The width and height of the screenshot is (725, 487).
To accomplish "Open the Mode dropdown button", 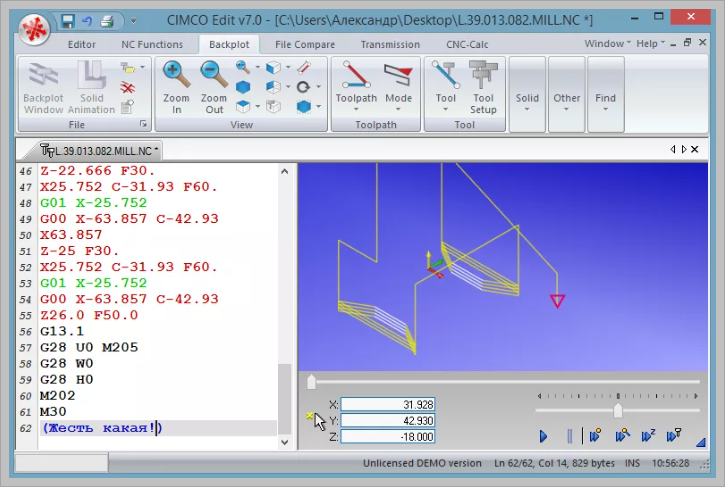I will [x=398, y=88].
